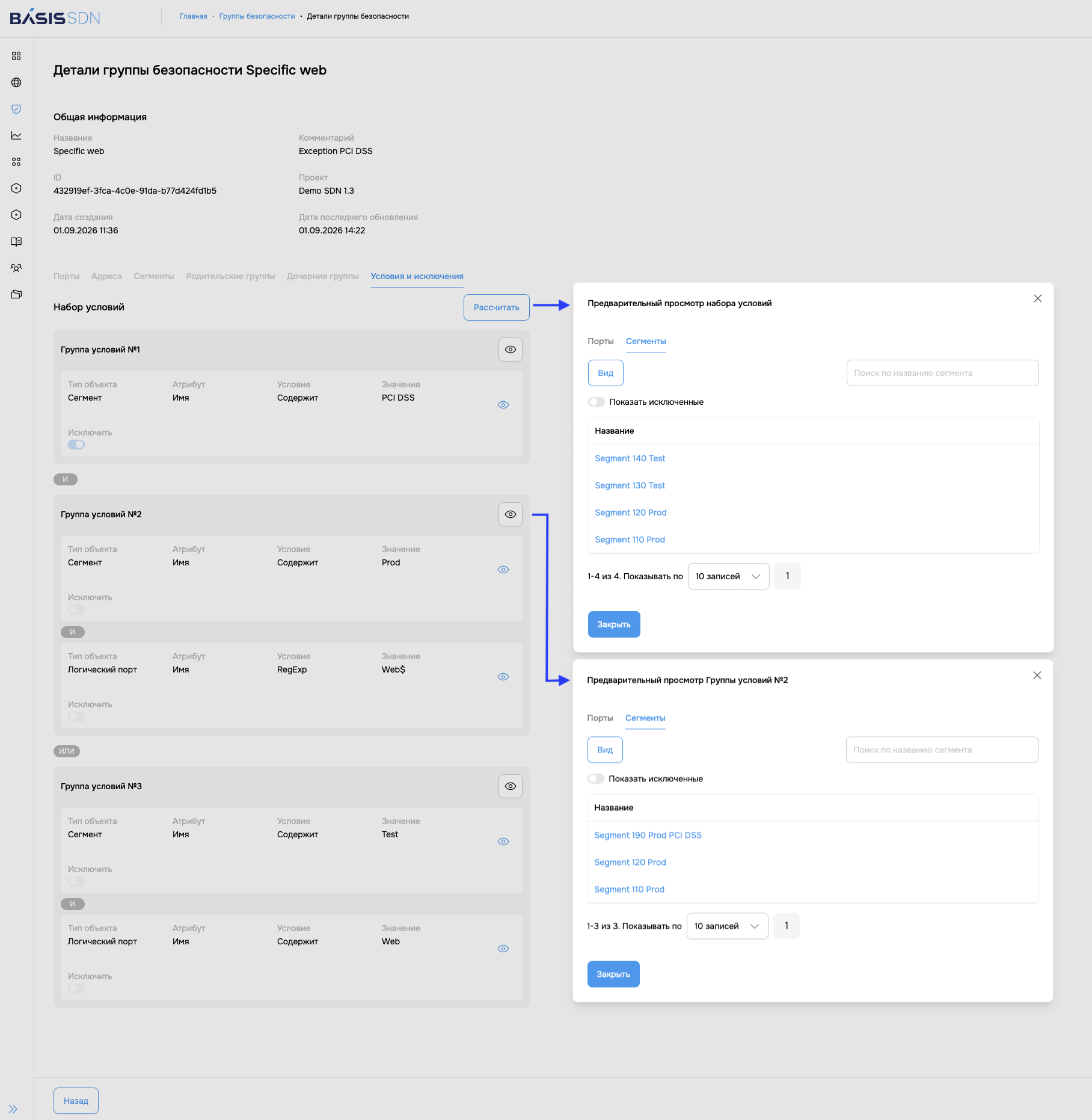Toggle Показать исключенные in набора условий preview

[597, 402]
